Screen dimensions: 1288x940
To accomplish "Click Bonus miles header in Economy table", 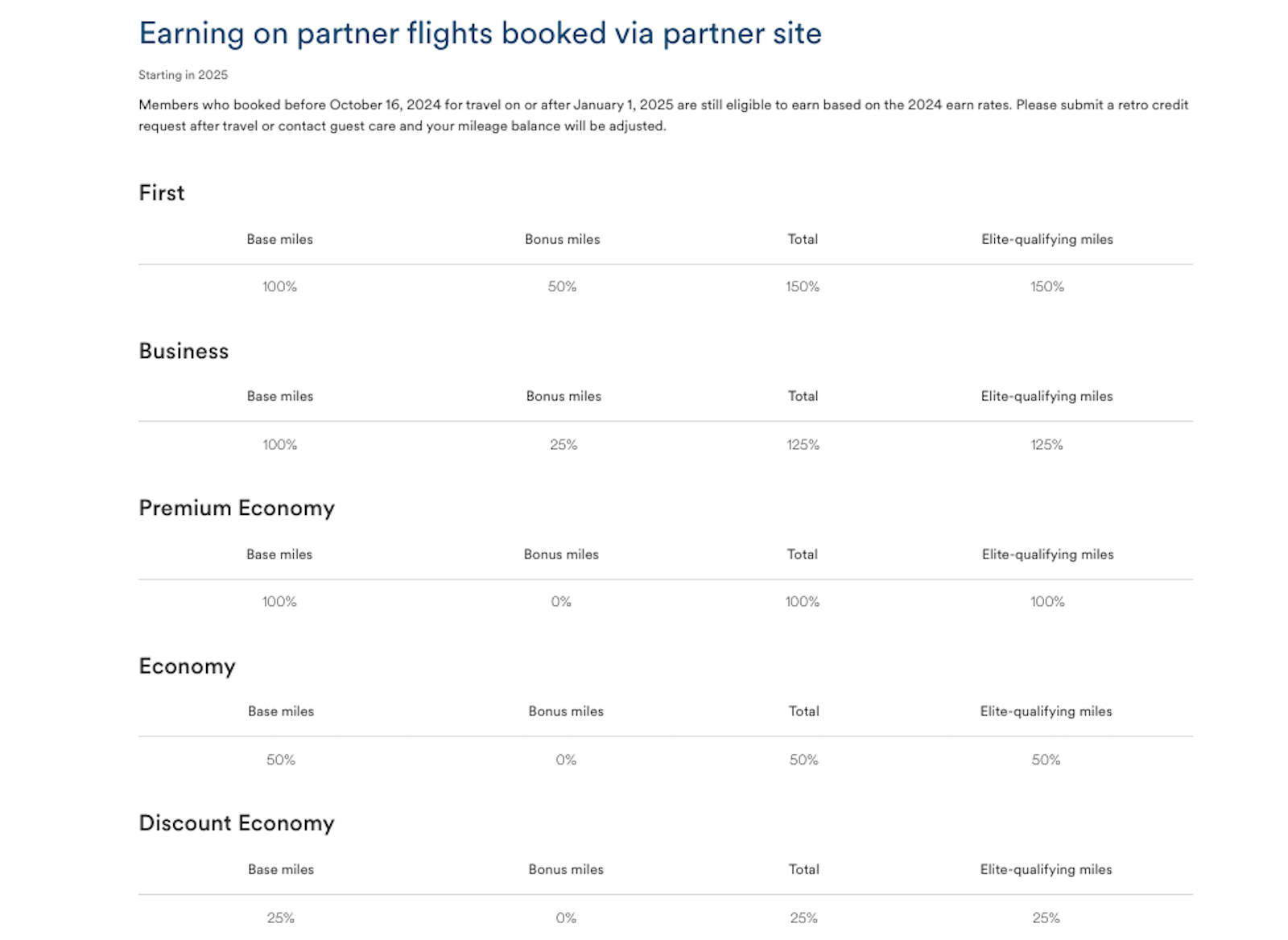I will click(565, 711).
